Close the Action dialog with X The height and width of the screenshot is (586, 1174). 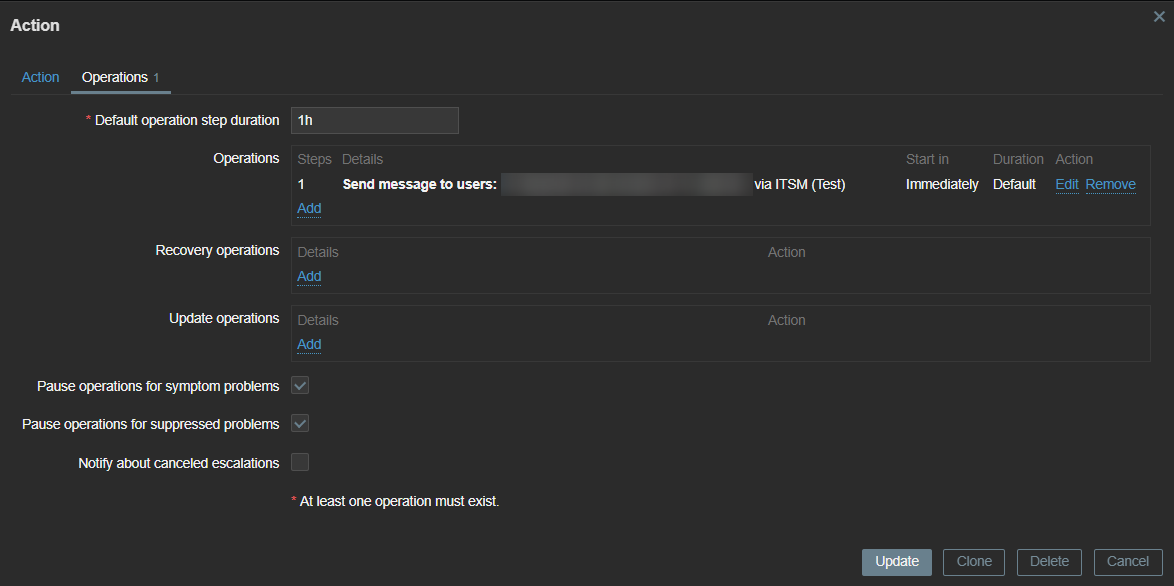coord(1159,17)
